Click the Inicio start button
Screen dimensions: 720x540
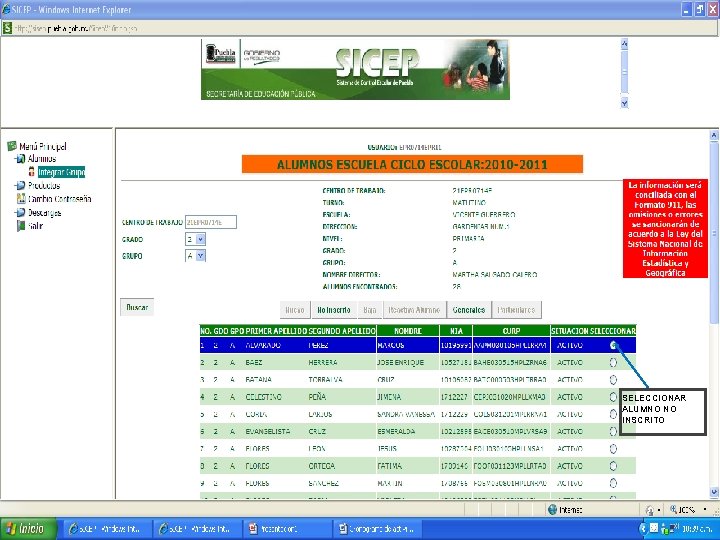[28, 529]
